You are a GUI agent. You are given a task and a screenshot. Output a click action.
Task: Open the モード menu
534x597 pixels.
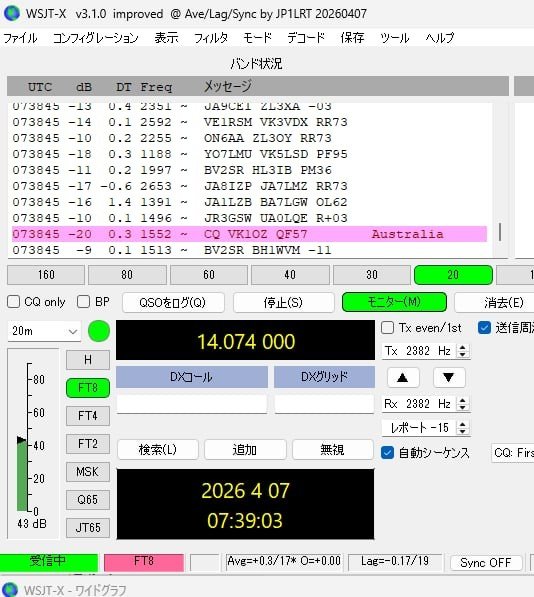[x=258, y=38]
